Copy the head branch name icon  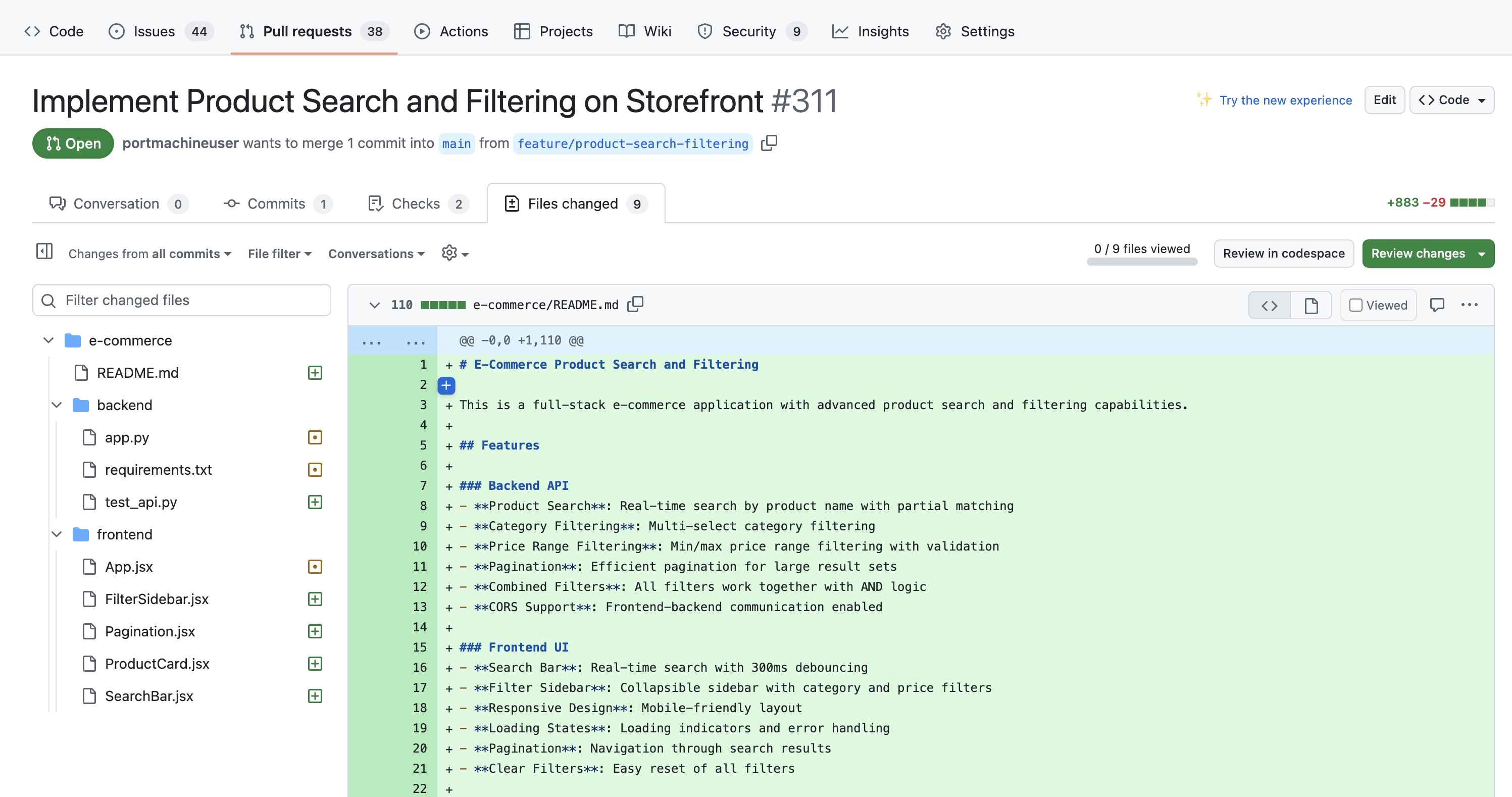pyautogui.click(x=769, y=143)
